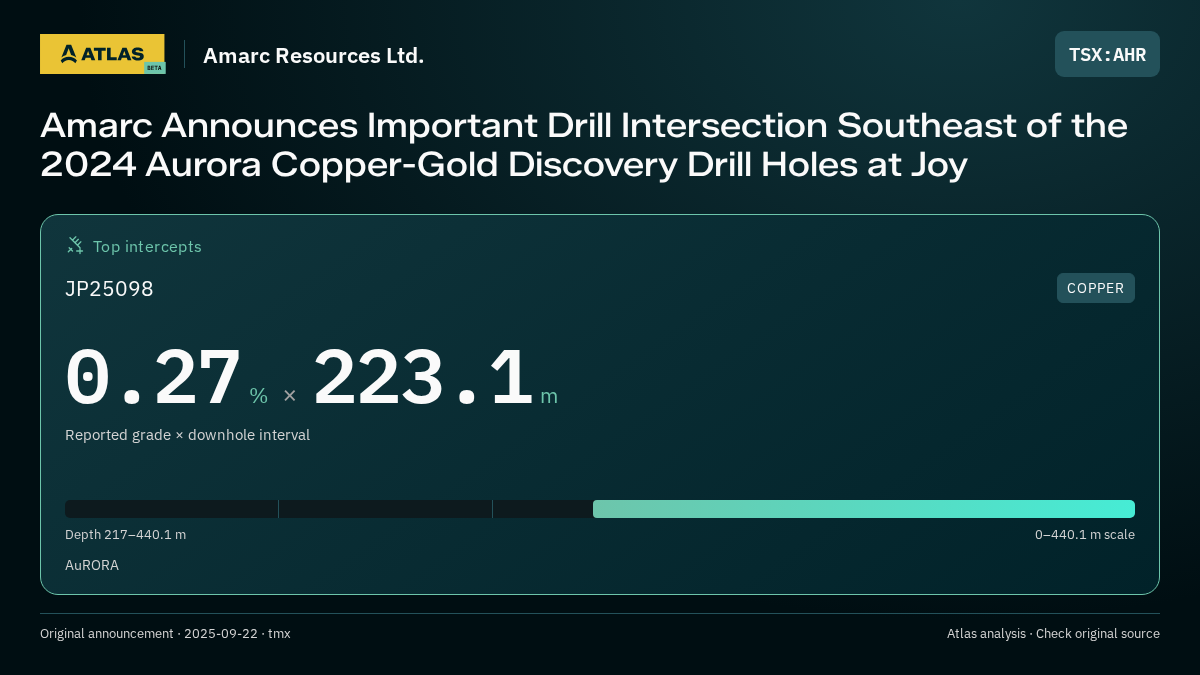This screenshot has width=1200, height=675.
Task: Click the Top intercepts label
Action: [147, 246]
